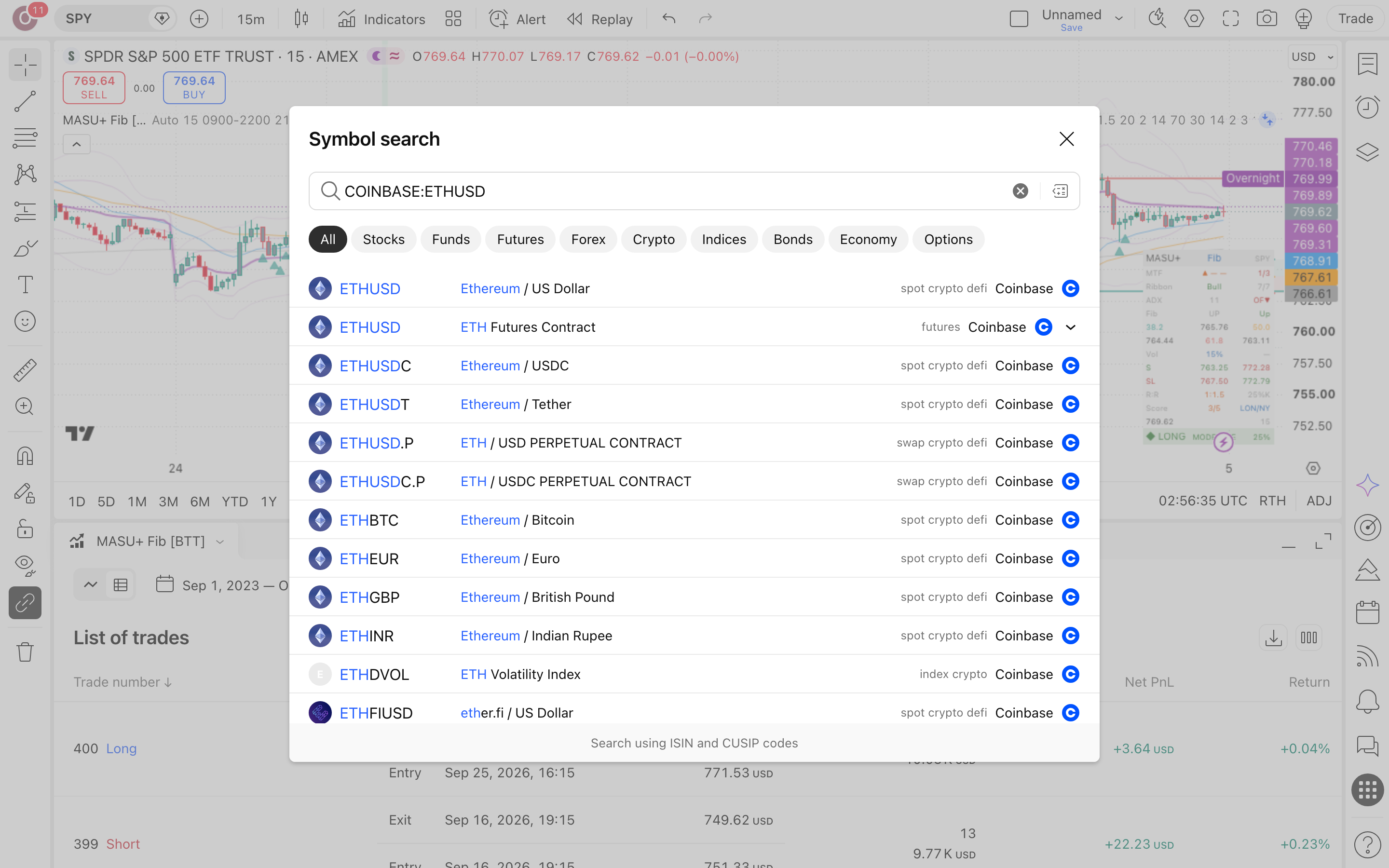Switch to the Stocks filter
Image resolution: width=1389 pixels, height=868 pixels.
click(x=383, y=239)
